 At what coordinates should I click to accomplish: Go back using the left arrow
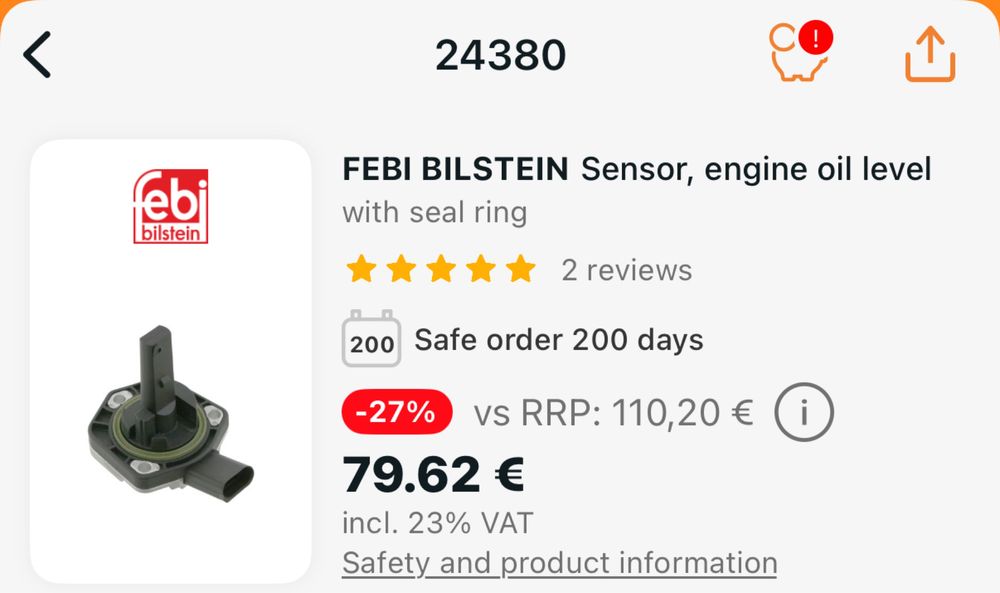coord(38,55)
